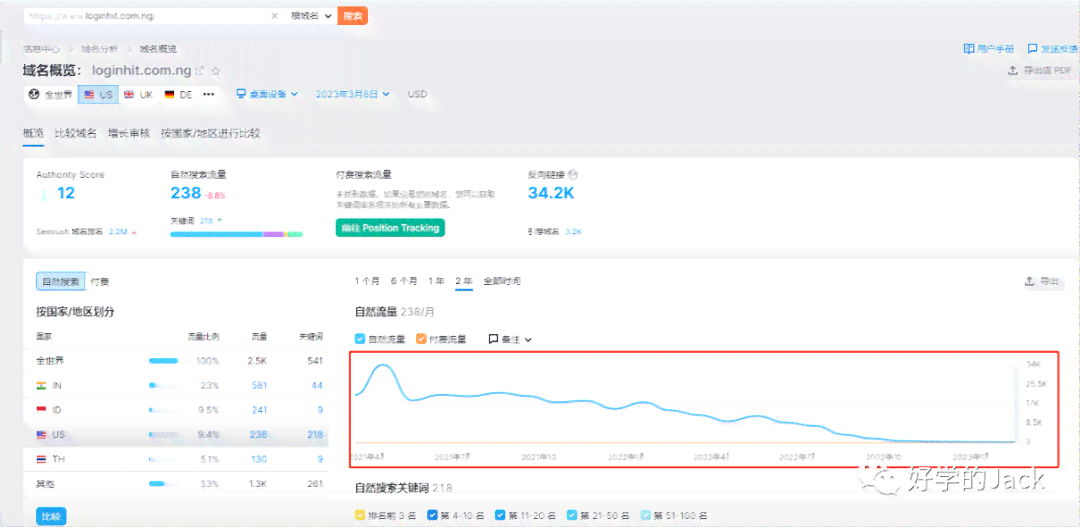Viewport: 1080px width, 527px height.
Task: Toggle organic traffic (自然流量) checkbox
Action: [360, 339]
